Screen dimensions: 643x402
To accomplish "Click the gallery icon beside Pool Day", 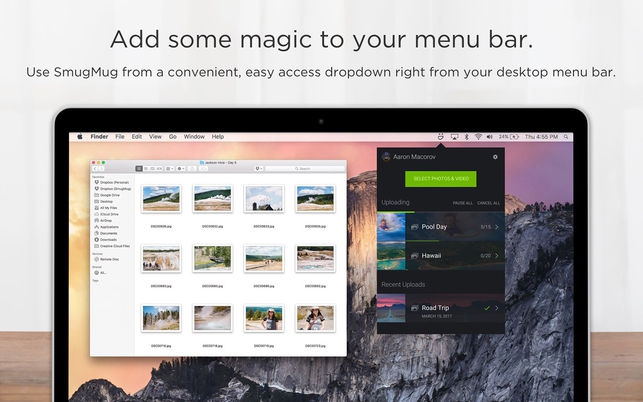I will click(x=415, y=227).
